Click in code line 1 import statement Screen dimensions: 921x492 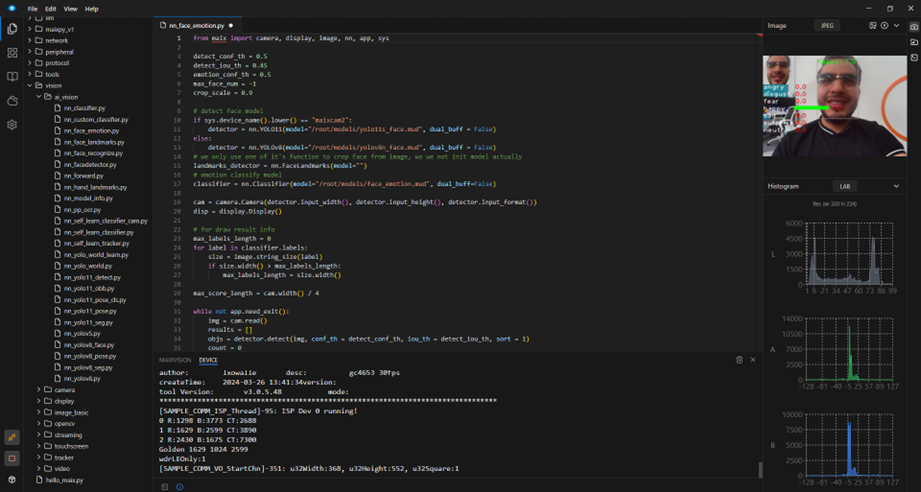[x=291, y=38]
